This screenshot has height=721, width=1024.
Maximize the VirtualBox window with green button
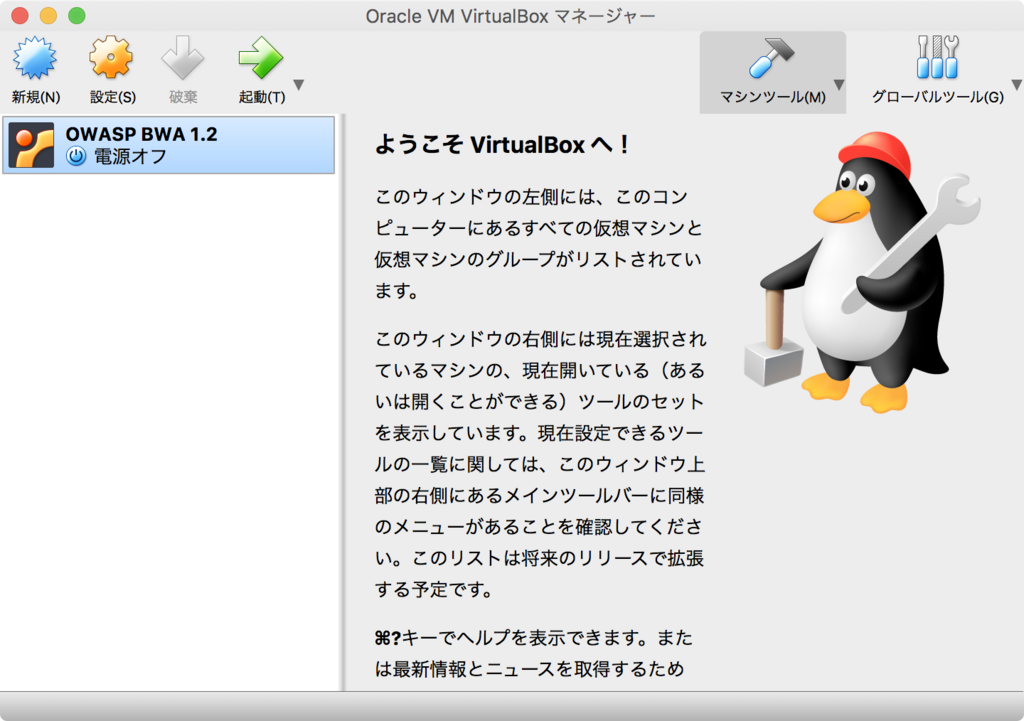pos(77,16)
